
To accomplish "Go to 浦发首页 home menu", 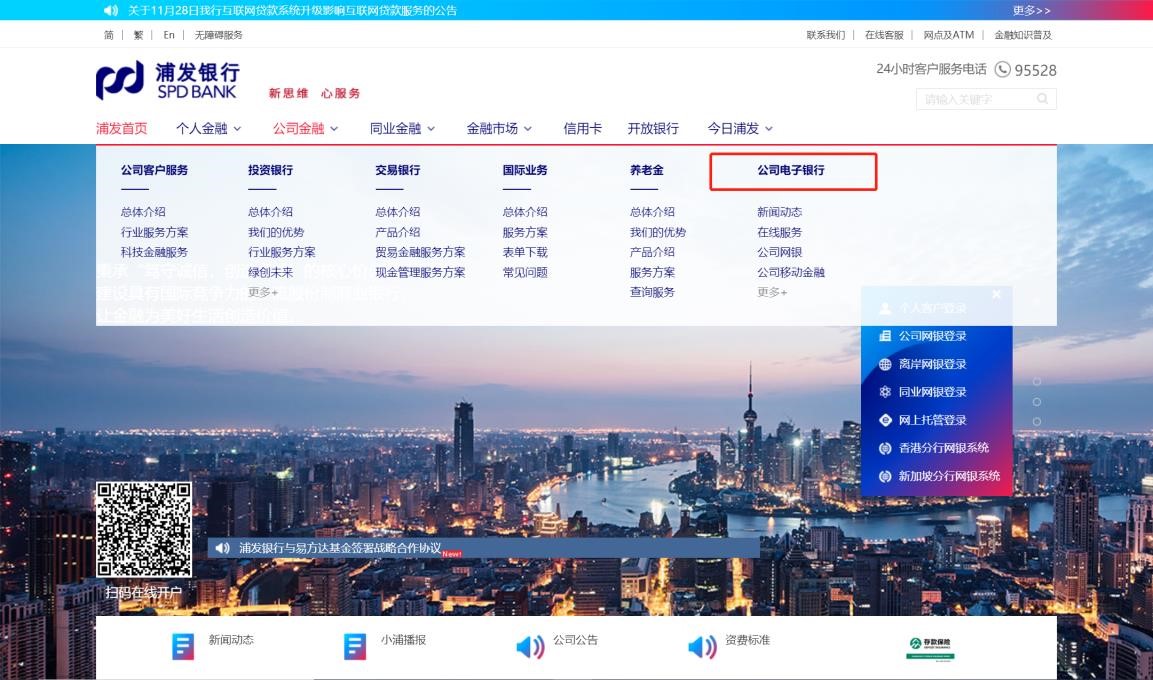I will (x=121, y=129).
